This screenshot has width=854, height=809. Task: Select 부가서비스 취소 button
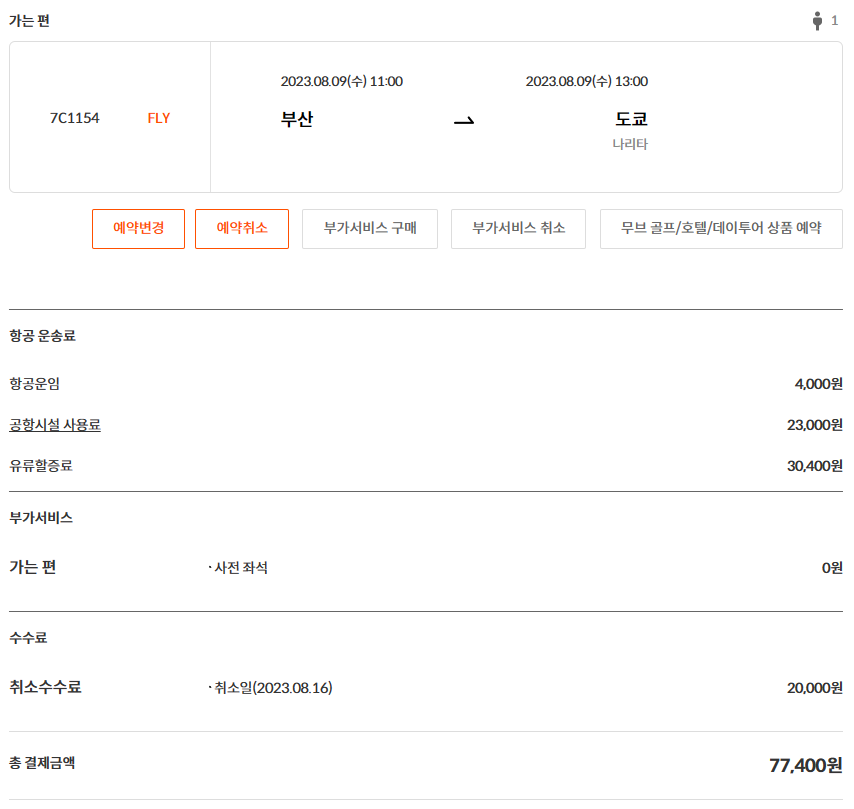[x=518, y=228]
